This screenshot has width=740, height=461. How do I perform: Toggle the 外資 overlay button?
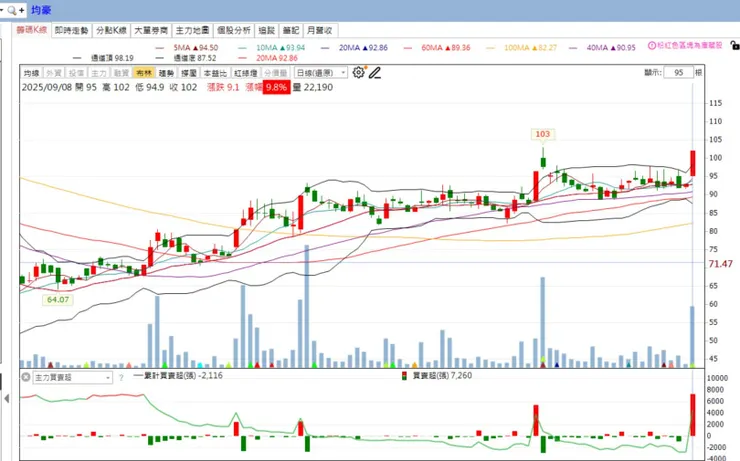(x=54, y=73)
